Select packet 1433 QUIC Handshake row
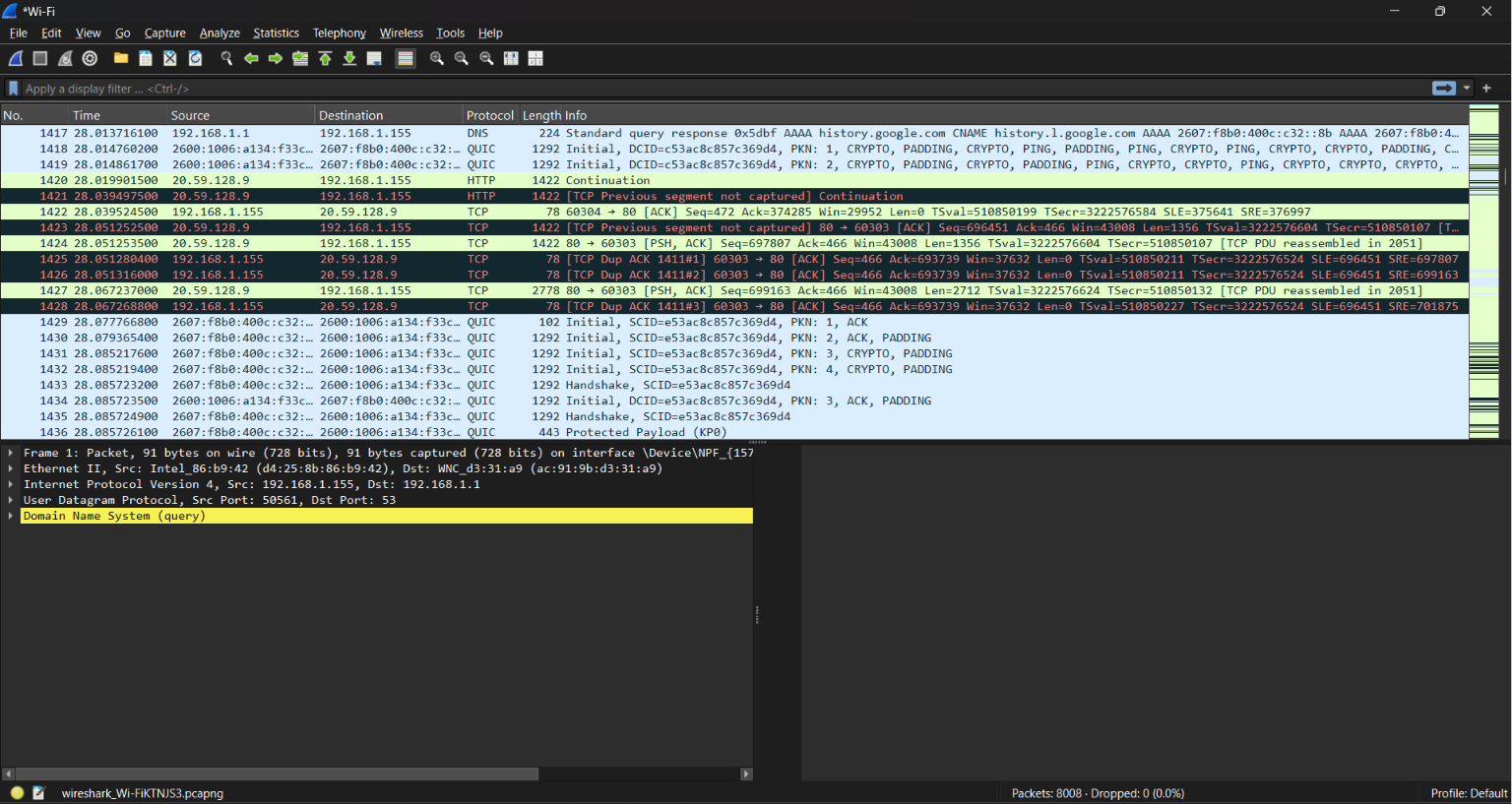Image resolution: width=1512 pixels, height=804 pixels. point(734,385)
